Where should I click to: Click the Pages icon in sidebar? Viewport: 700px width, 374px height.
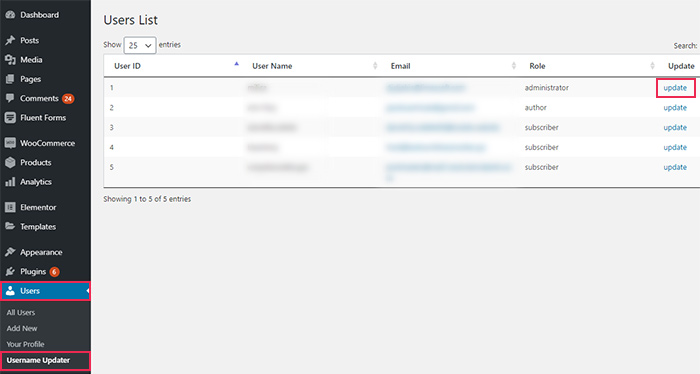pos(10,79)
